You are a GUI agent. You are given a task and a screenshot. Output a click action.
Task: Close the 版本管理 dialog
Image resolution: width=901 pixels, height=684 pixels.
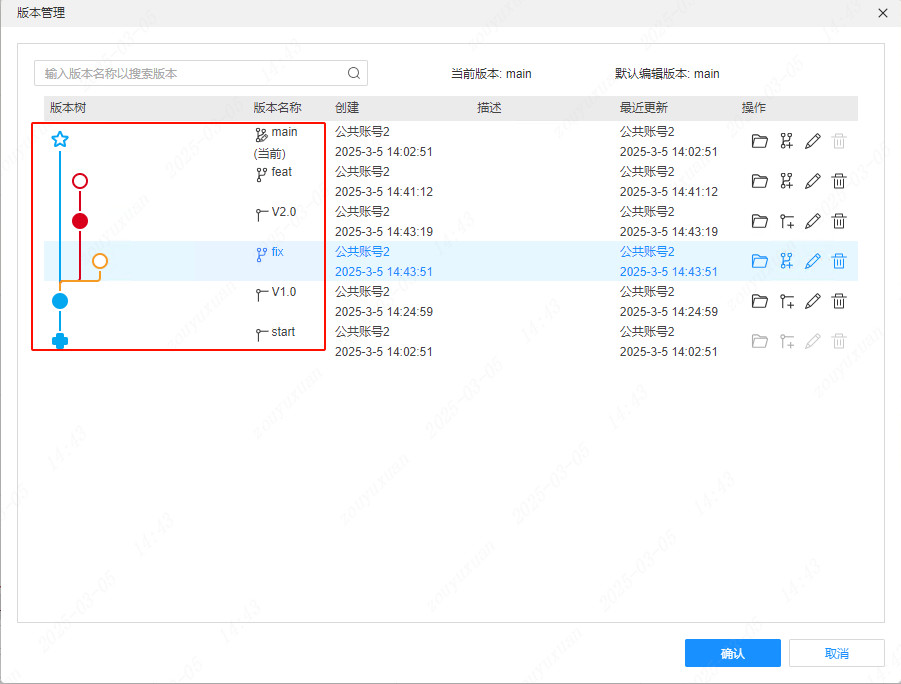click(x=883, y=13)
